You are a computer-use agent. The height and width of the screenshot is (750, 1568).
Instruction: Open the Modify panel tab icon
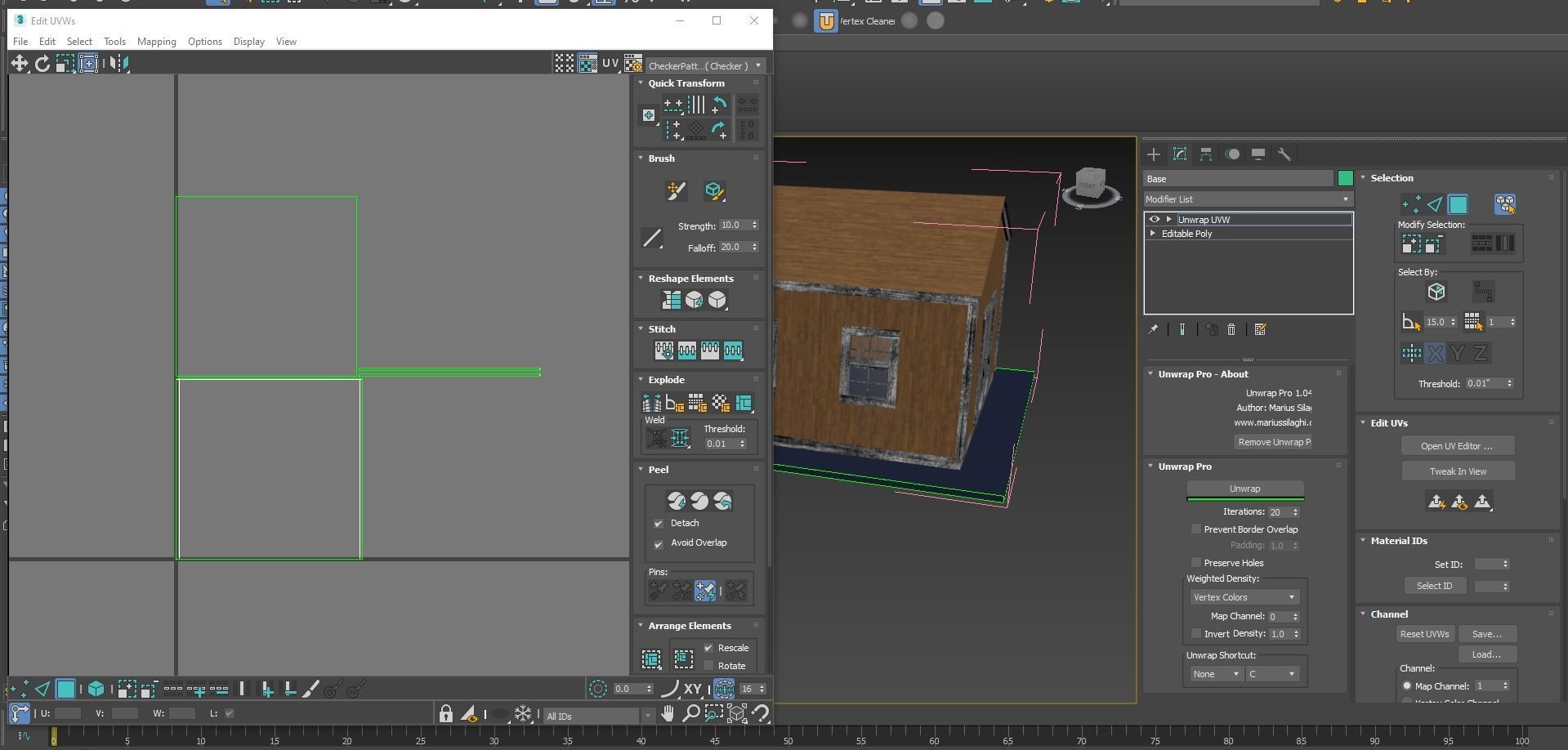(x=1180, y=154)
